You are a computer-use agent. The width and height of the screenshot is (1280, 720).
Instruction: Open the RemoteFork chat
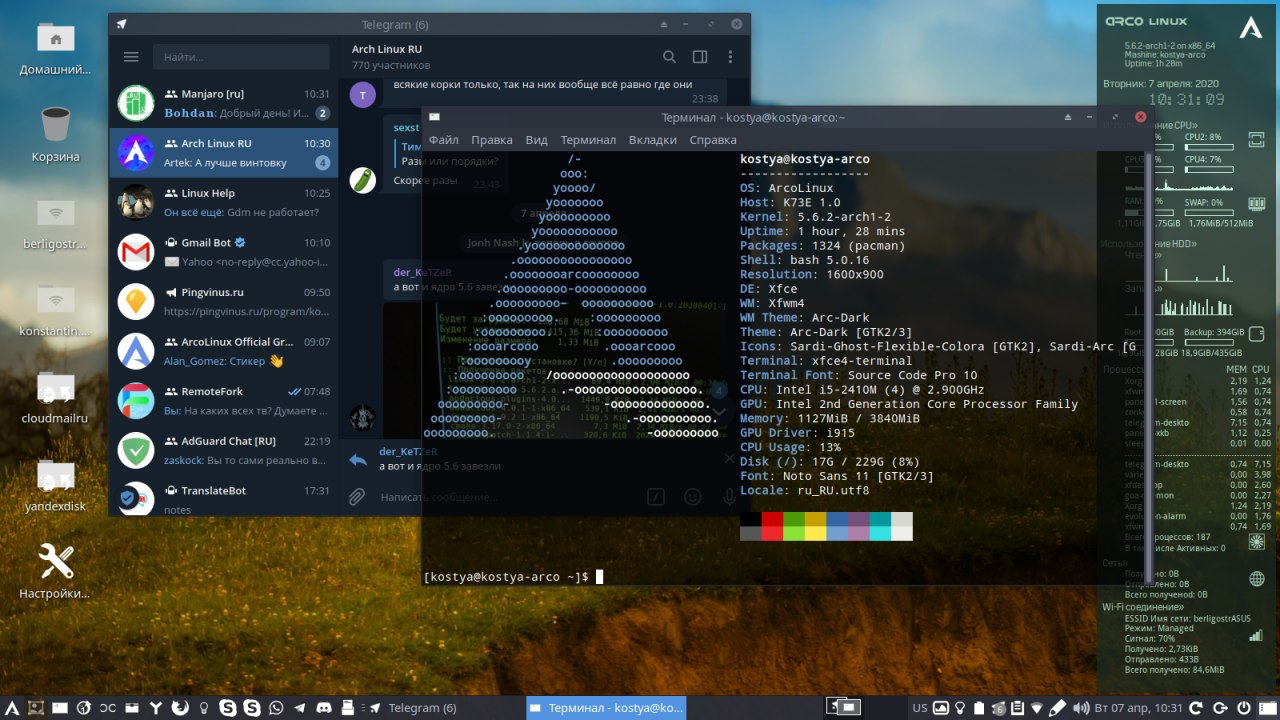(224, 400)
